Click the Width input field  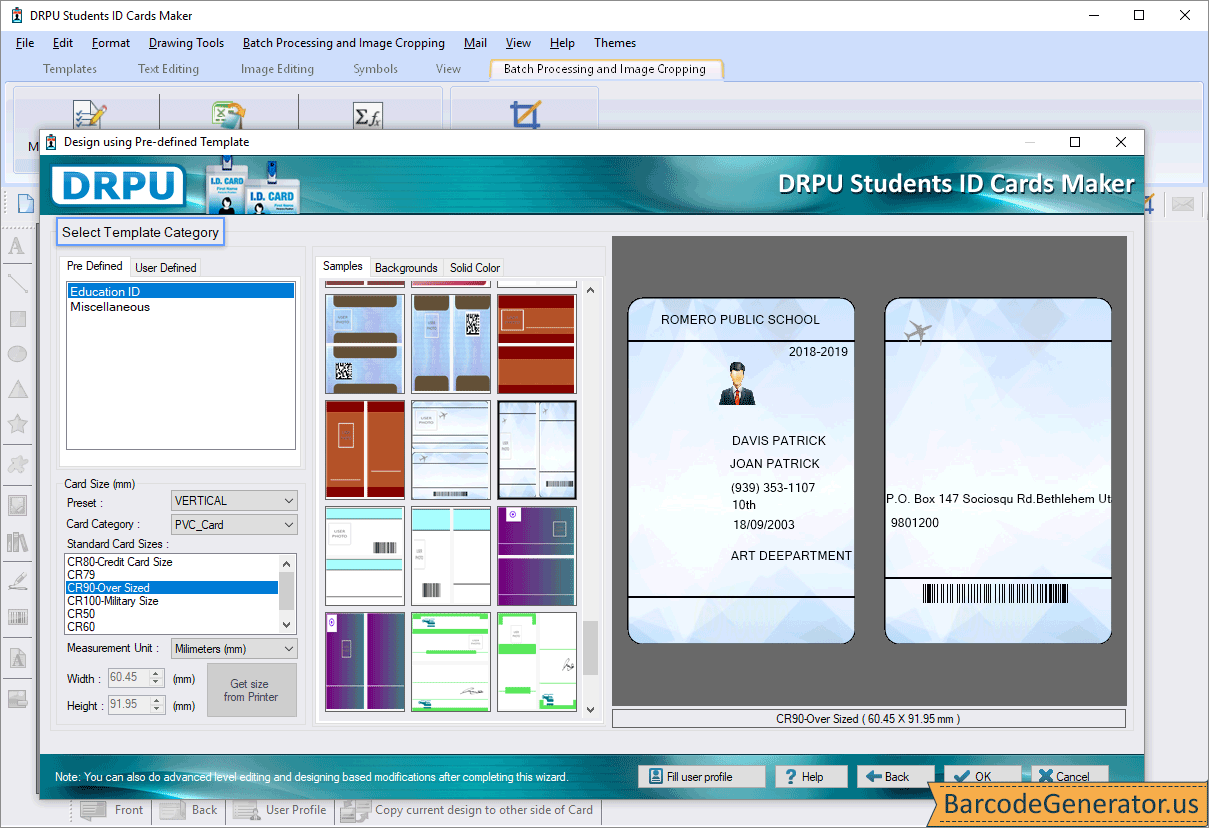point(129,678)
